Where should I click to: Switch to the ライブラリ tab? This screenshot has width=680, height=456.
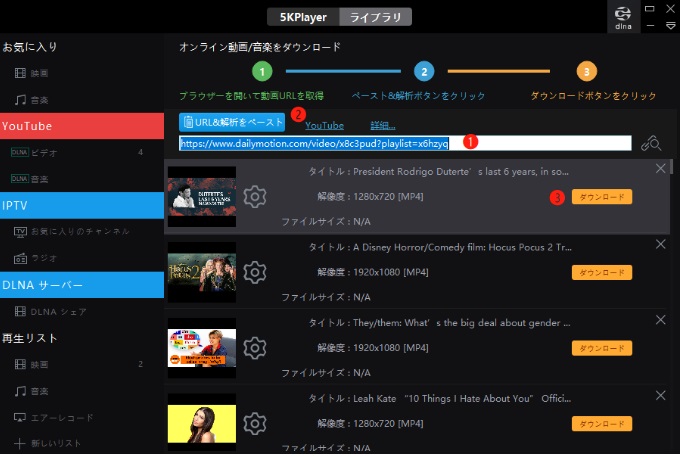pyautogui.click(x=376, y=17)
